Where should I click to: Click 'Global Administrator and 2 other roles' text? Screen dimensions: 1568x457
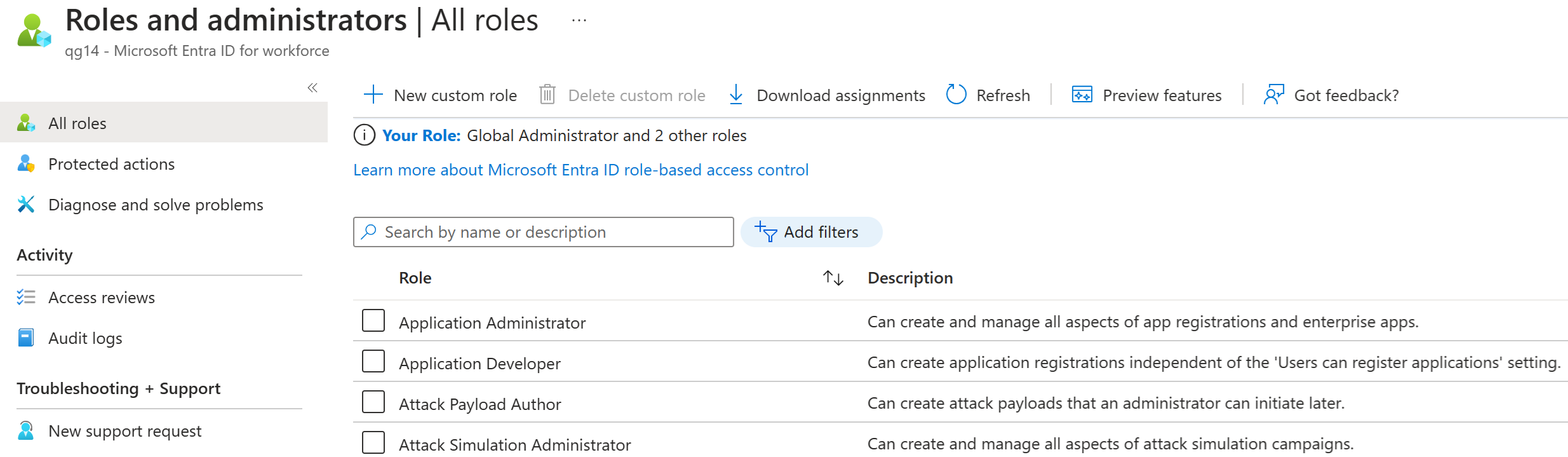point(606,135)
